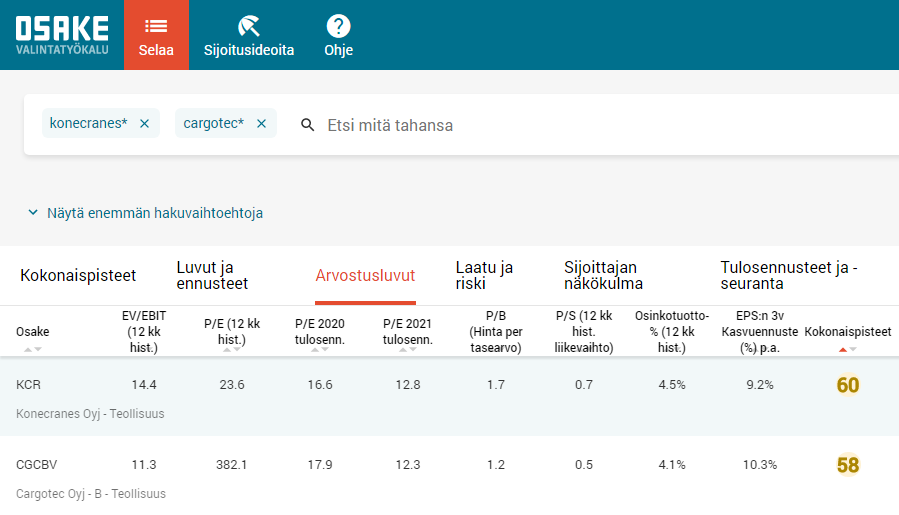The image size is (899, 515).
Task: Click KCR P/E value 23.6
Action: [x=232, y=385]
